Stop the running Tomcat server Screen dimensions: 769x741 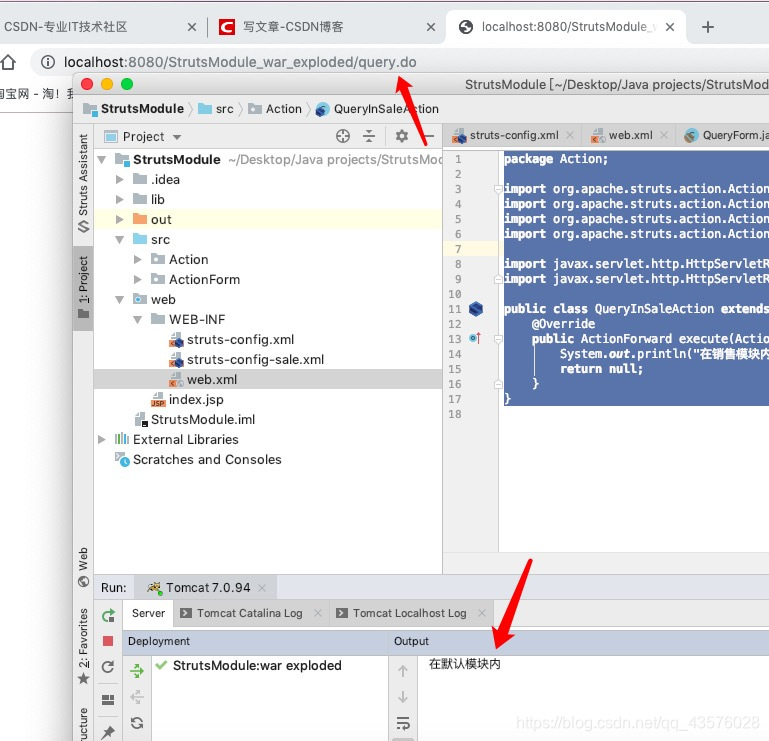(108, 641)
